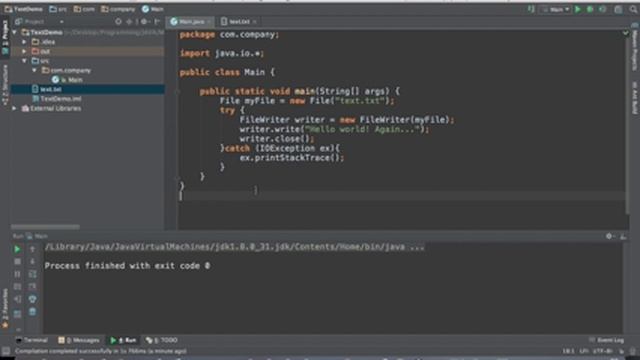This screenshot has height=360, width=640.
Task: Open Run panel gear settings icon
Action: tap(609, 236)
